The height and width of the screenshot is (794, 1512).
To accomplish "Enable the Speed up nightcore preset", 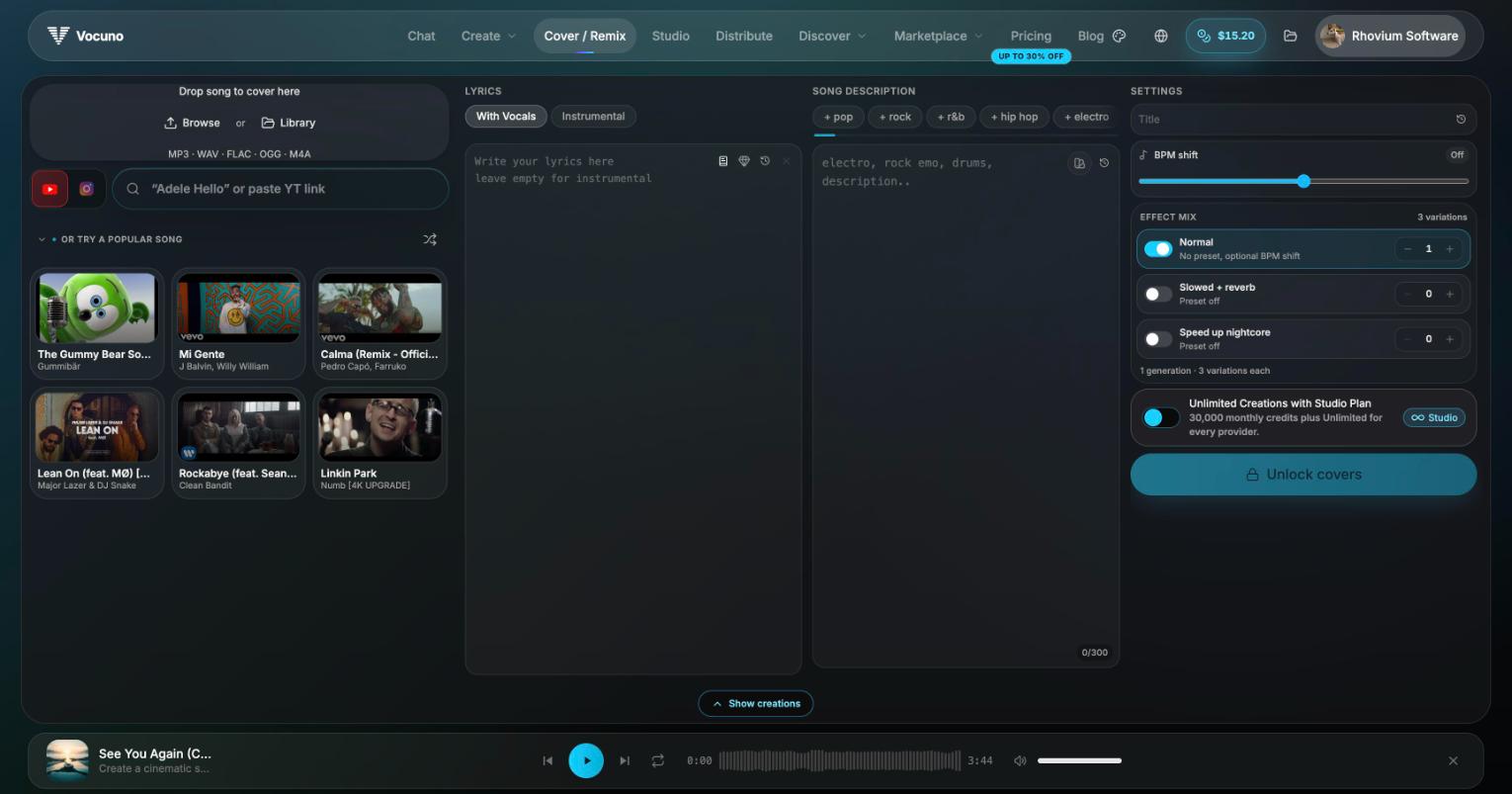I will pyautogui.click(x=1158, y=339).
